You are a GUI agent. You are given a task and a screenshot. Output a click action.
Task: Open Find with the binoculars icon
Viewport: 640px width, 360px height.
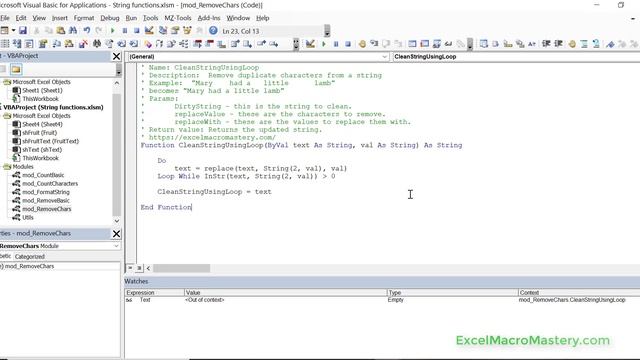point(73,31)
